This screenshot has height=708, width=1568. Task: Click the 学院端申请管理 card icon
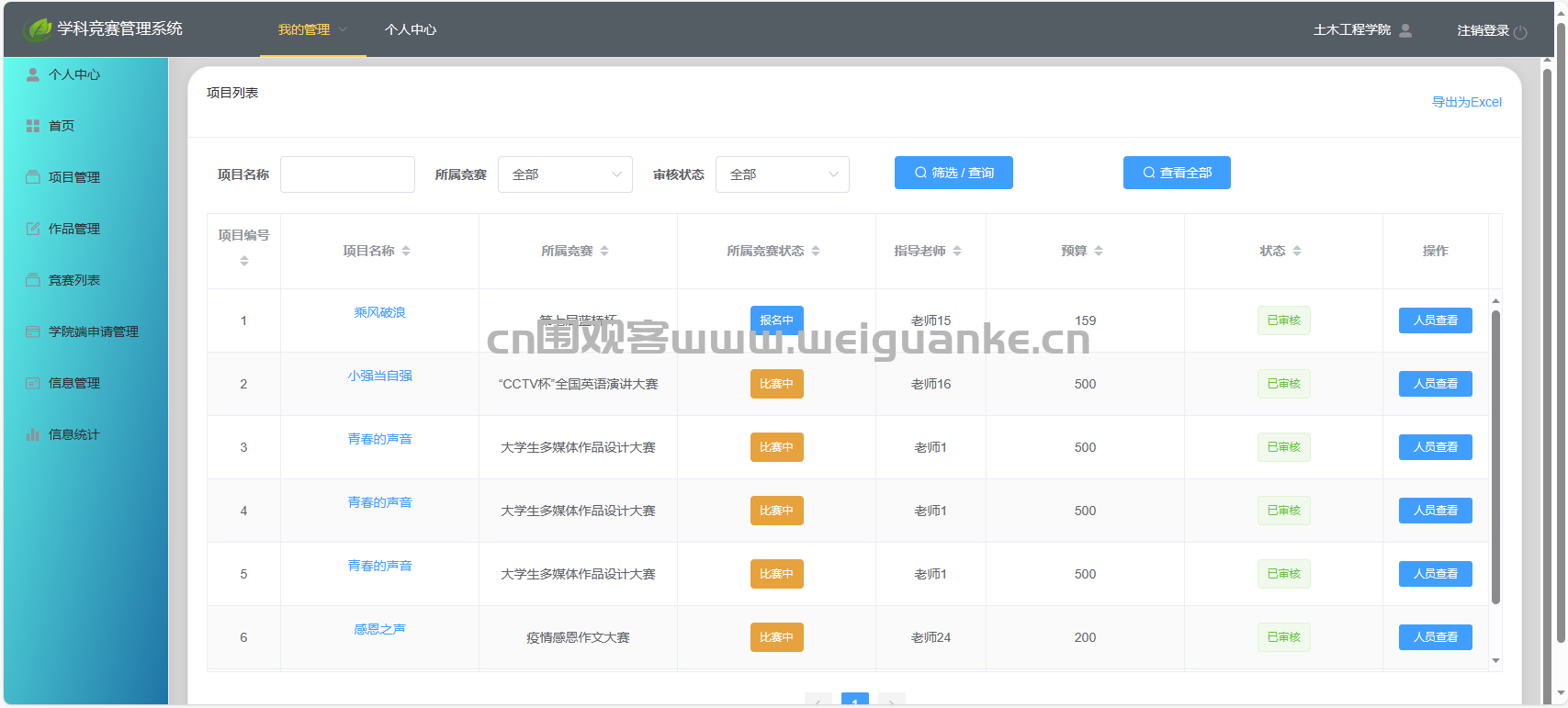33,332
